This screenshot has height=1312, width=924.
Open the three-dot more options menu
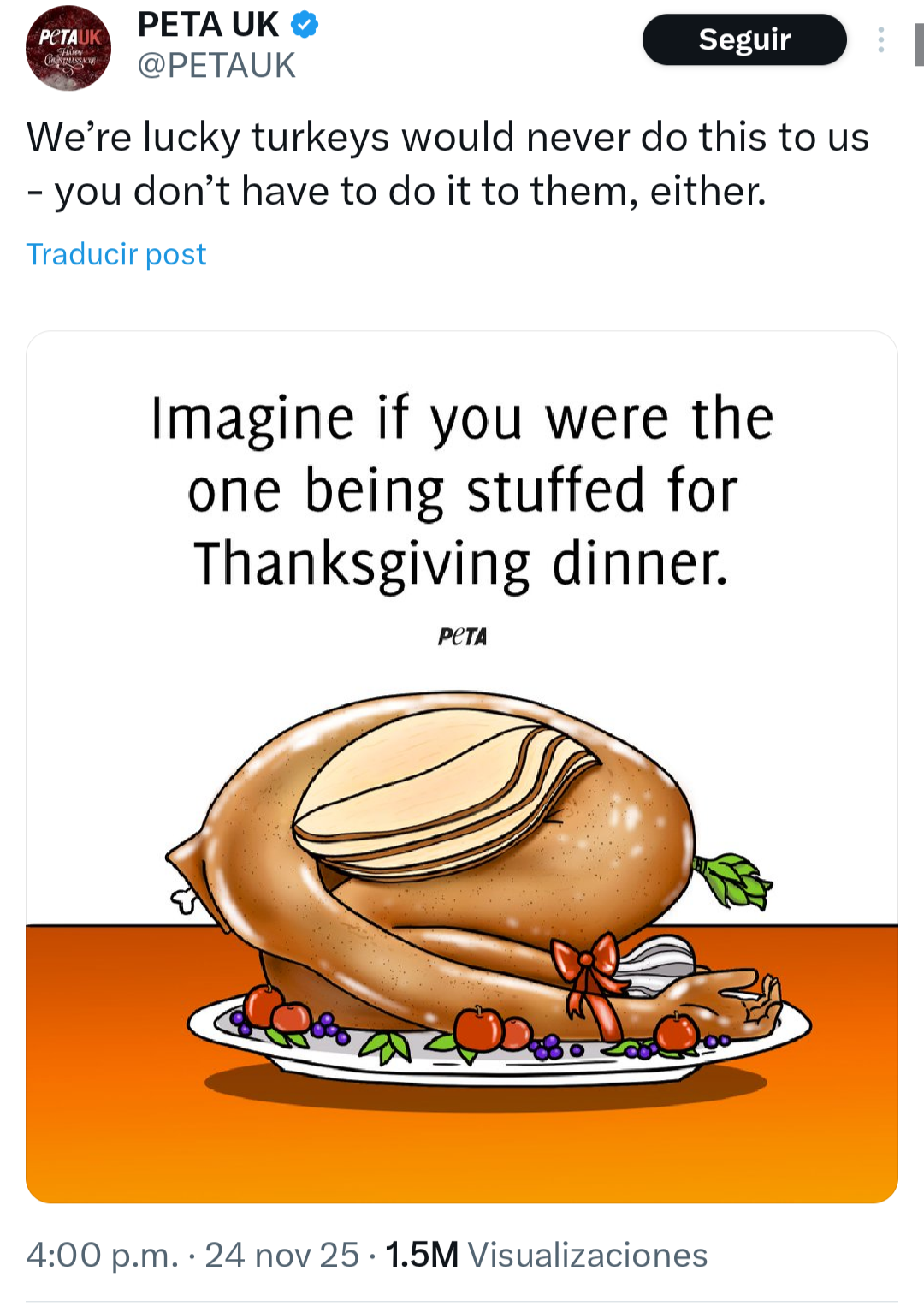pos(880,39)
